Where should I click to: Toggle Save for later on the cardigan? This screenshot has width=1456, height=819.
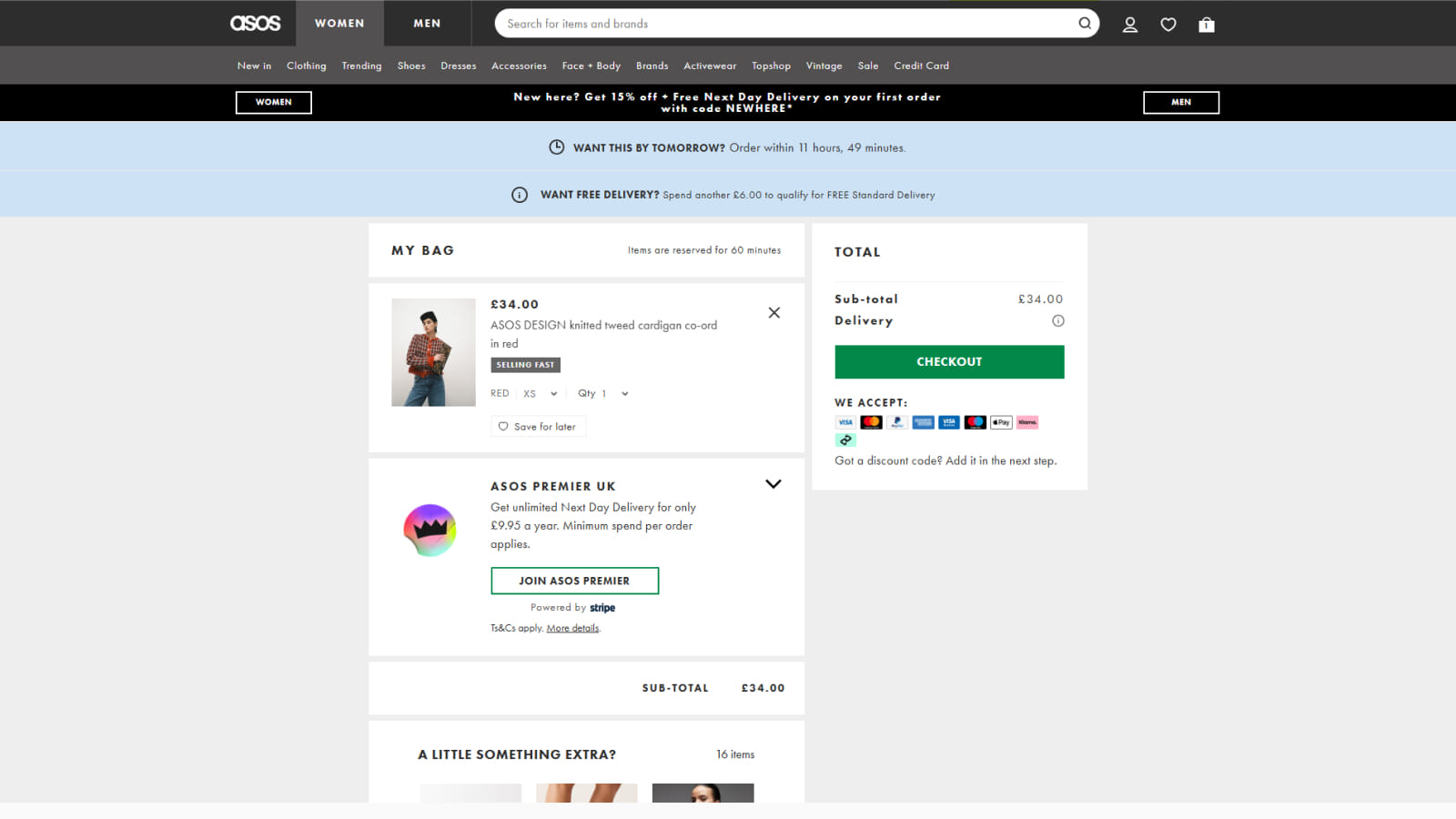[x=538, y=426]
